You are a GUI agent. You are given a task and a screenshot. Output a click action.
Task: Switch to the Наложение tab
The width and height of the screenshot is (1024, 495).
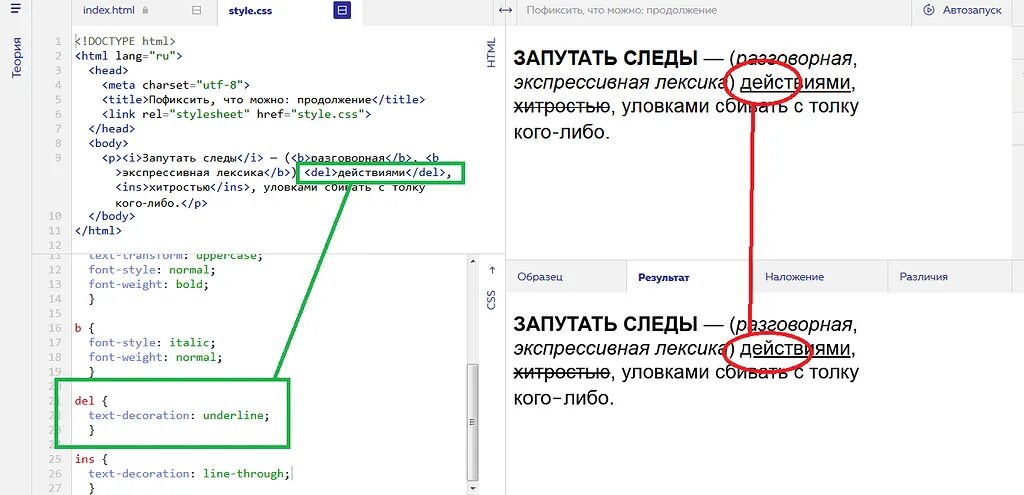coord(794,277)
